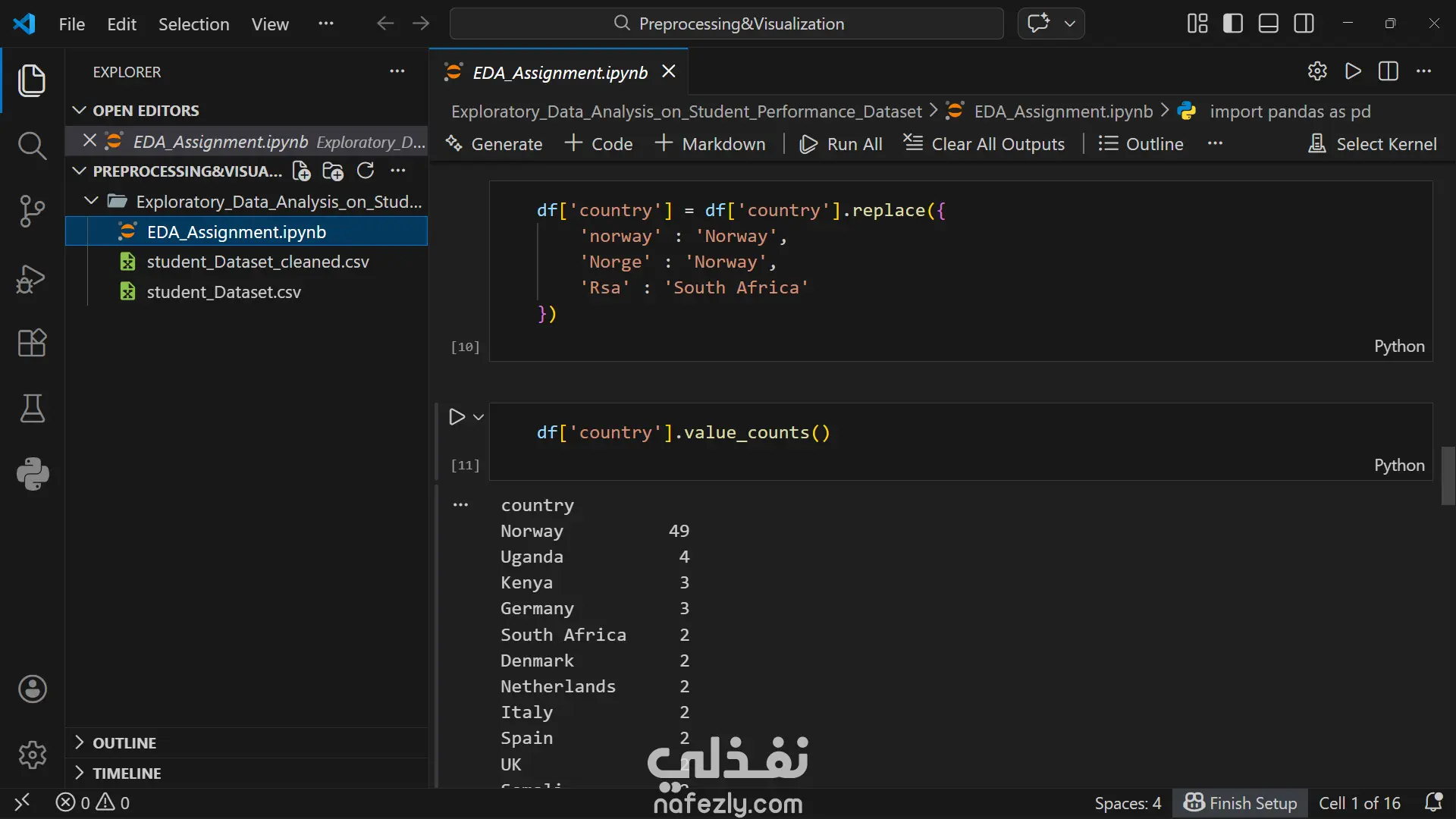Open the Testing flask view

pos(32,409)
